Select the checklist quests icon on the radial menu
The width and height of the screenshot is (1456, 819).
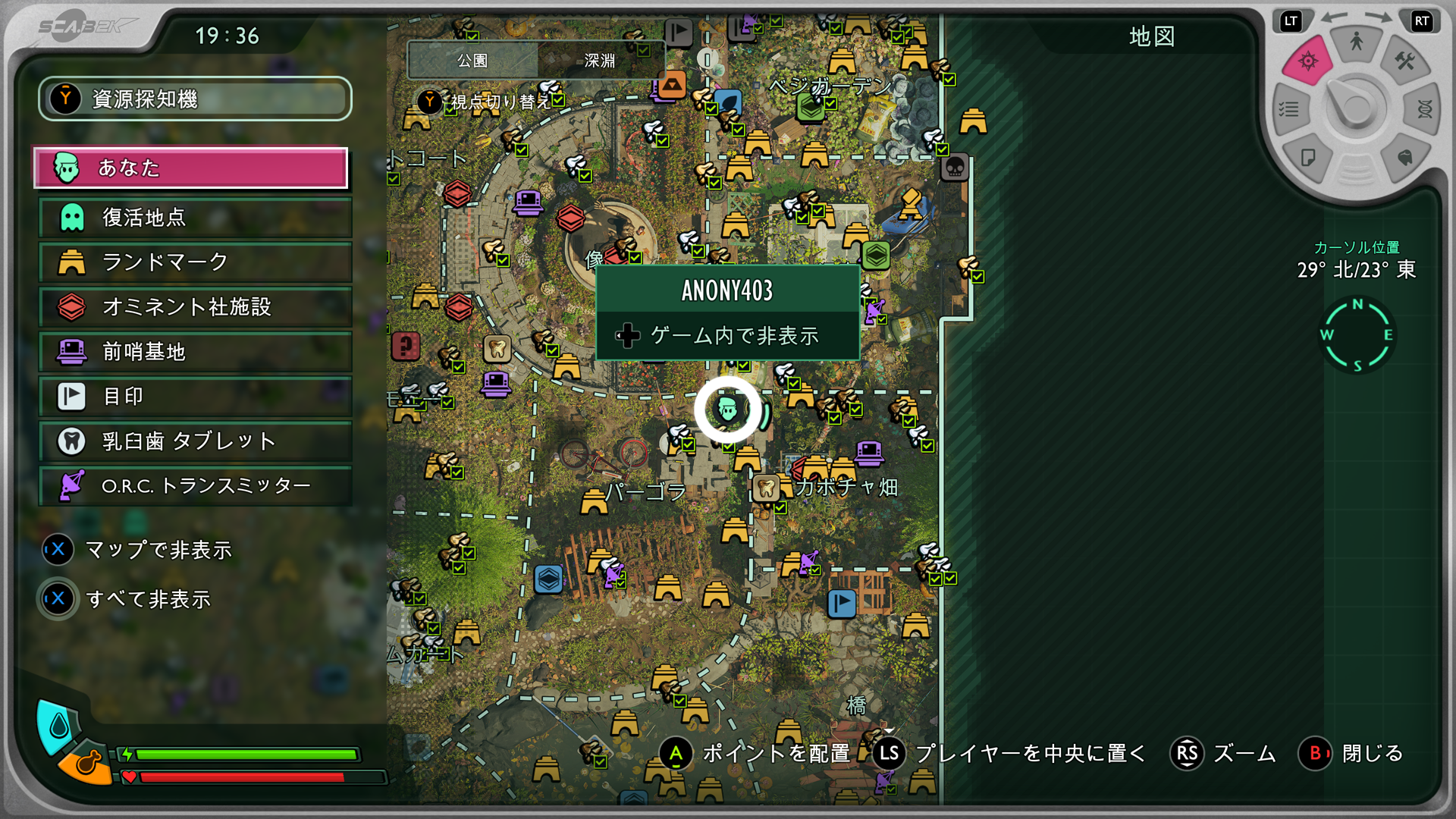[1288, 109]
